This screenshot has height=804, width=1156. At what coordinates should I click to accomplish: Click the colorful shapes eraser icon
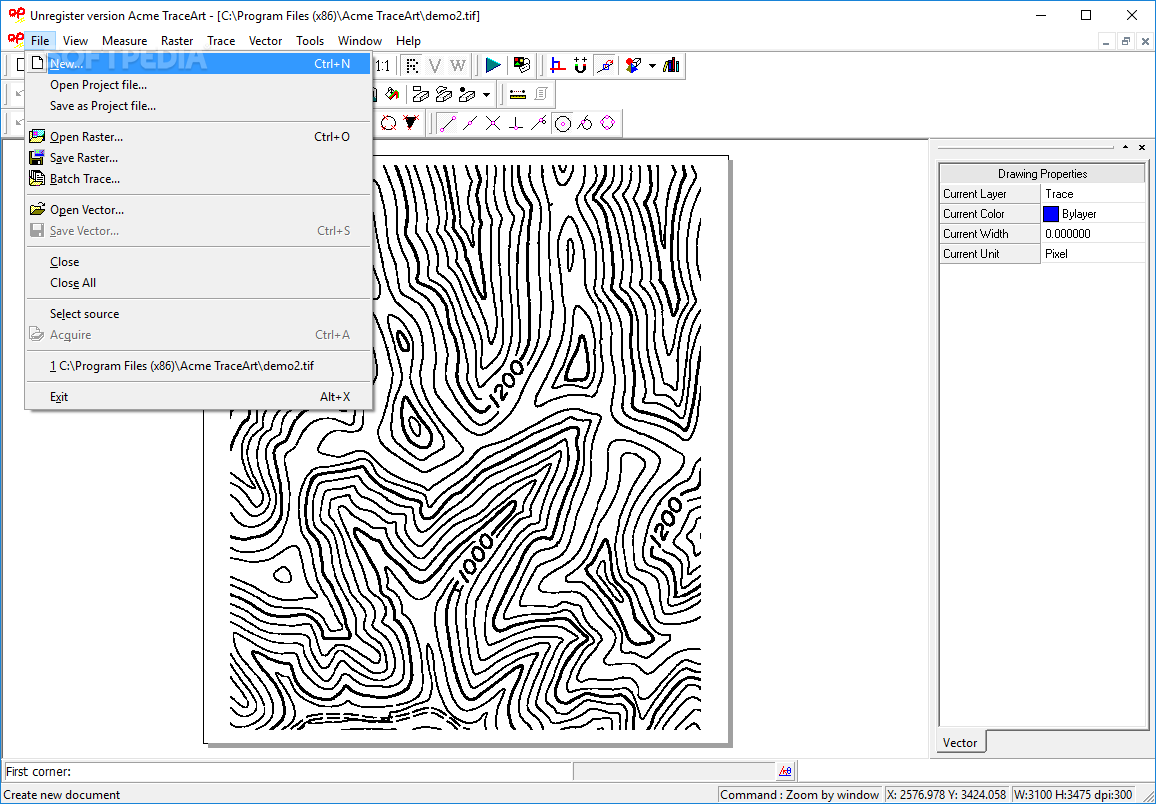pyautogui.click(x=633, y=66)
